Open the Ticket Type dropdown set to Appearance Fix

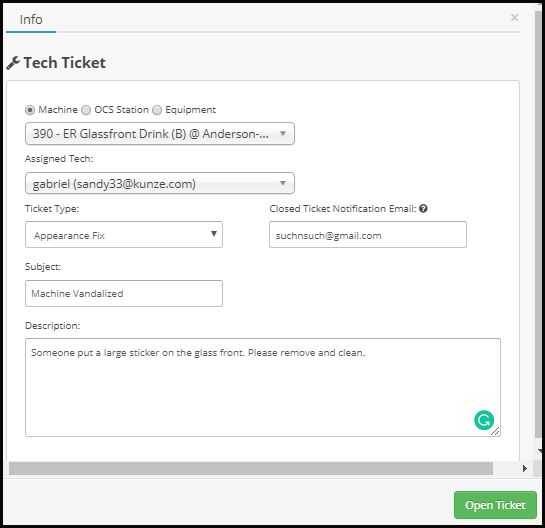(x=124, y=235)
